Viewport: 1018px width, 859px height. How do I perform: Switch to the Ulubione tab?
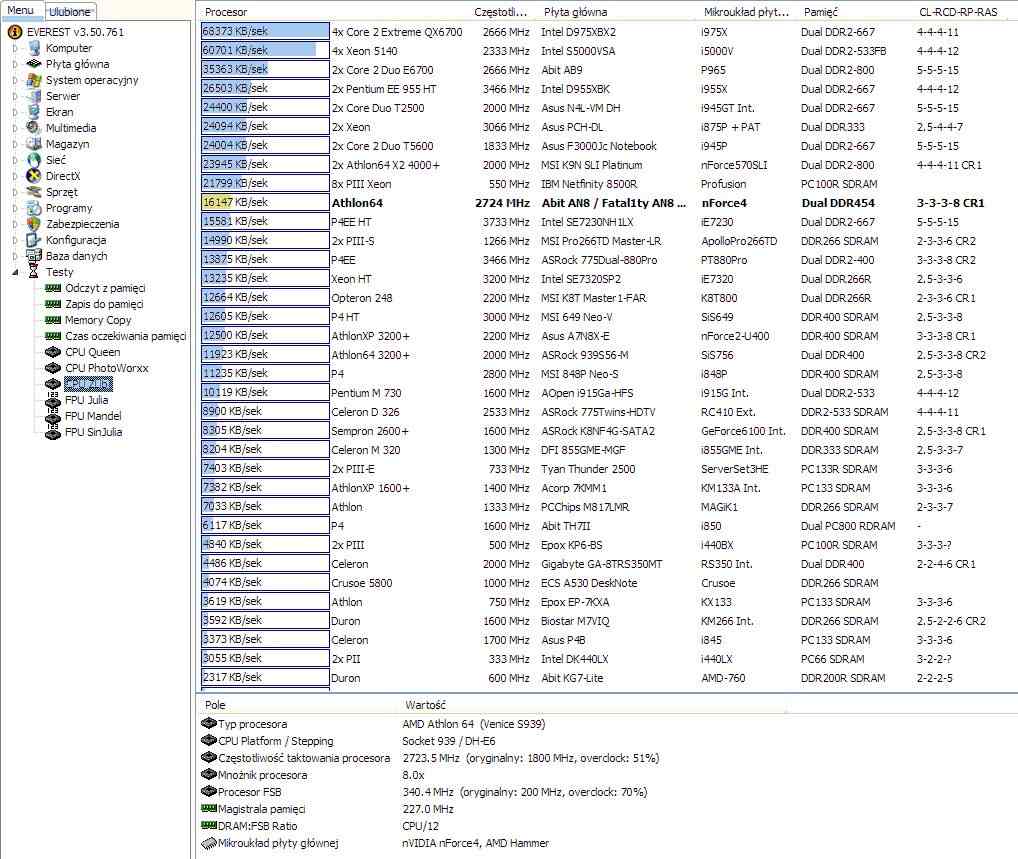pyautogui.click(x=70, y=12)
